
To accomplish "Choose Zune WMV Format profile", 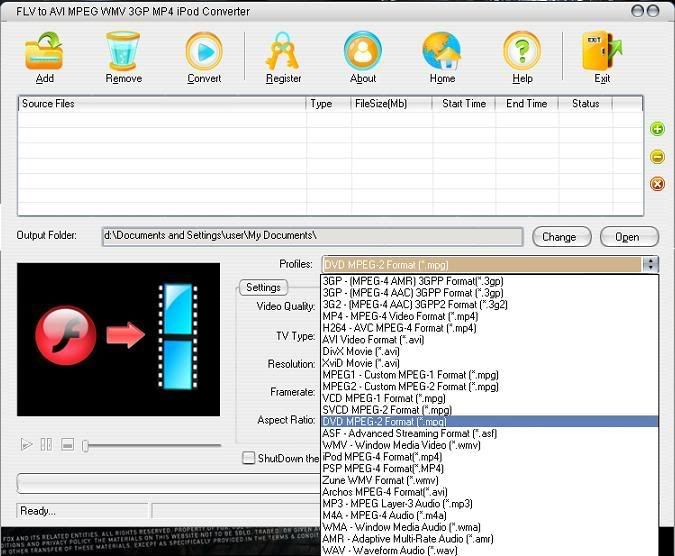I will click(x=489, y=480).
